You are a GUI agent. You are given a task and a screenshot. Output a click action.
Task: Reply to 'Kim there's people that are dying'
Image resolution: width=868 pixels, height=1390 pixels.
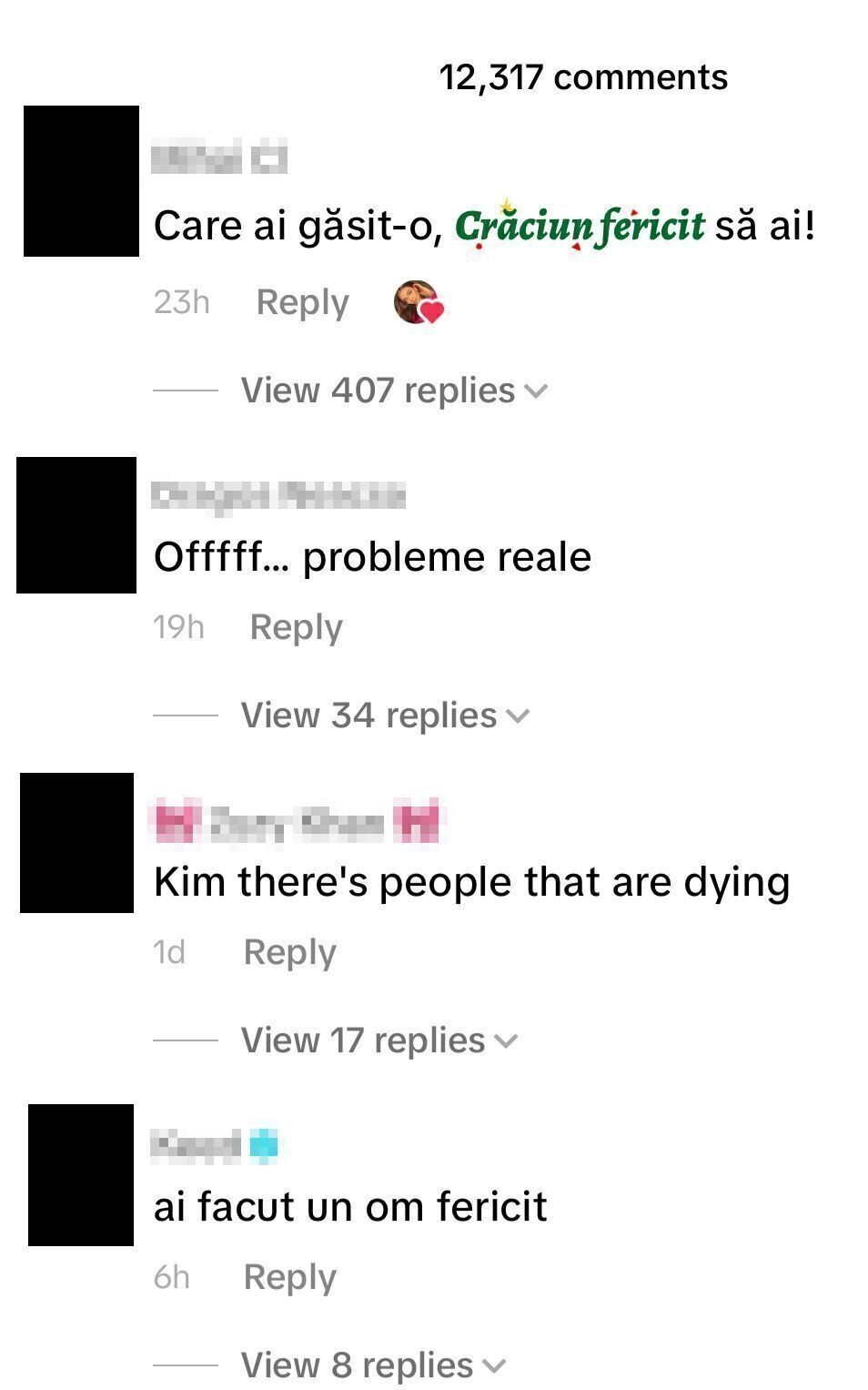(x=290, y=952)
